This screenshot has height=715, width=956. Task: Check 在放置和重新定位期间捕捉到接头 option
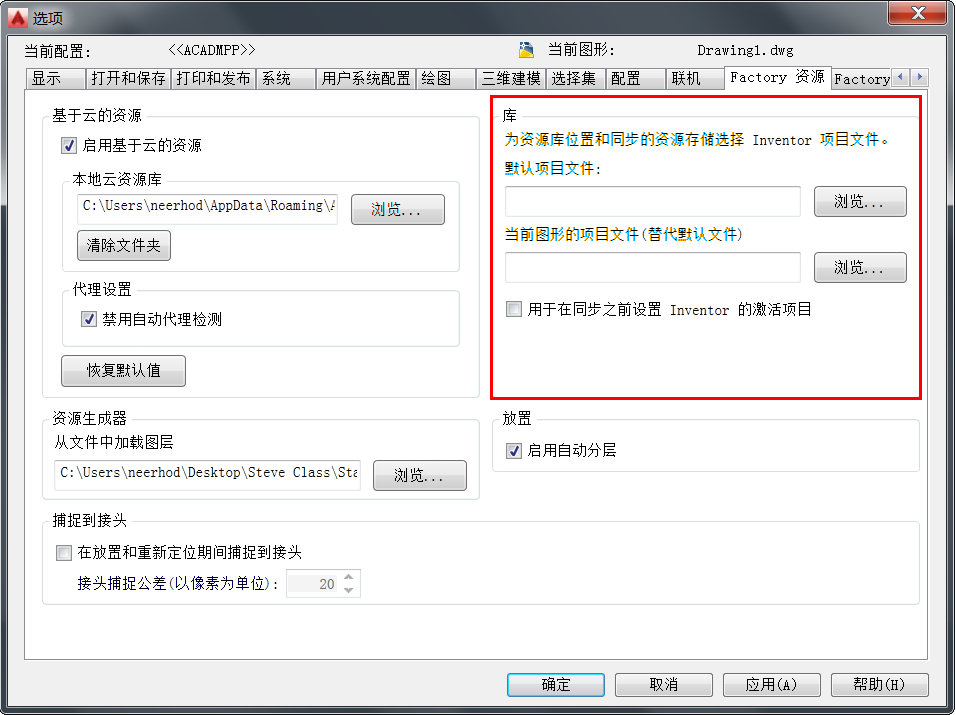point(63,553)
